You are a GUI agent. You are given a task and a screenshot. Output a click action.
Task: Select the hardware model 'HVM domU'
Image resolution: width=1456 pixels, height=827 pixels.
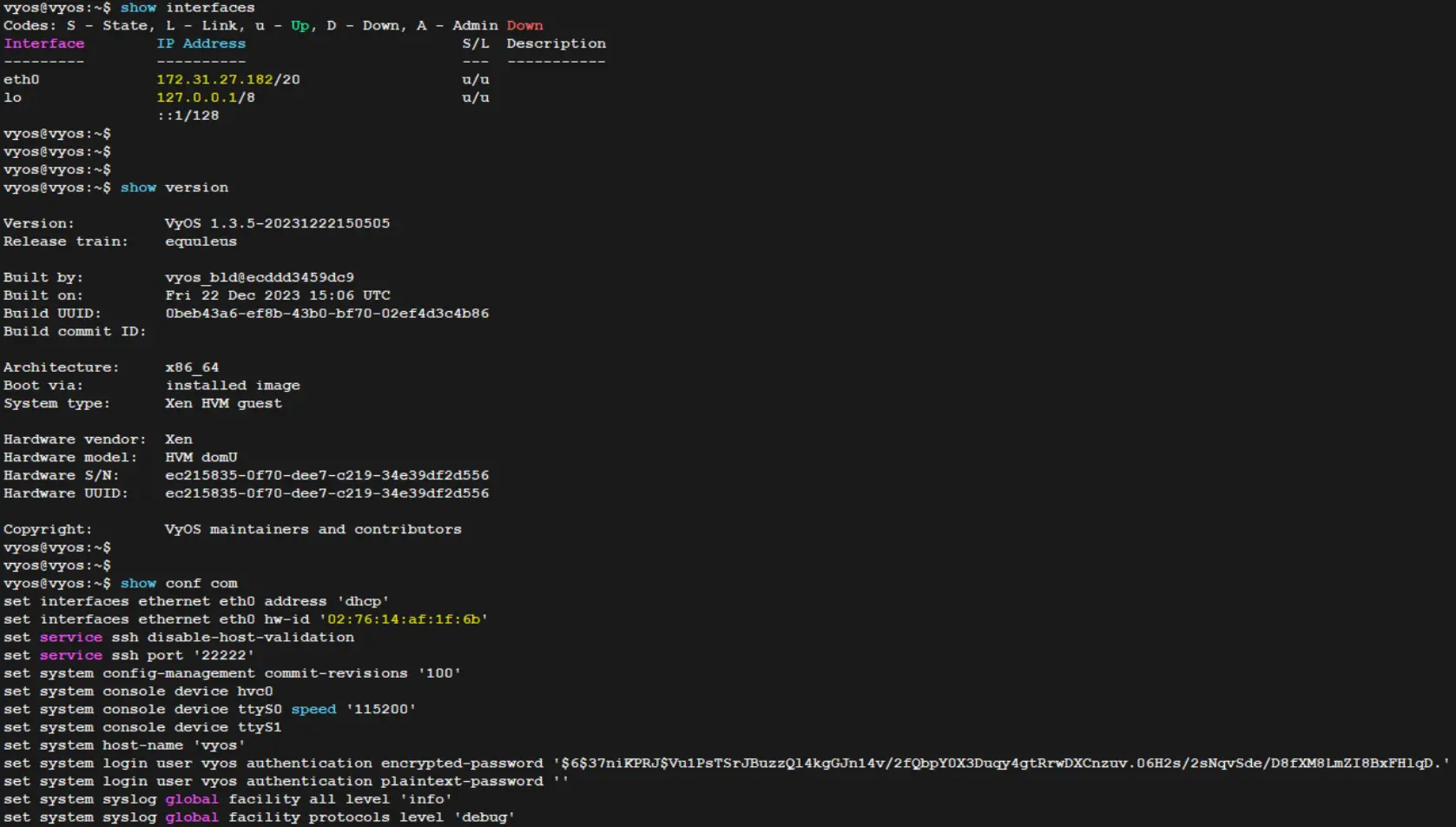pyautogui.click(x=201, y=457)
